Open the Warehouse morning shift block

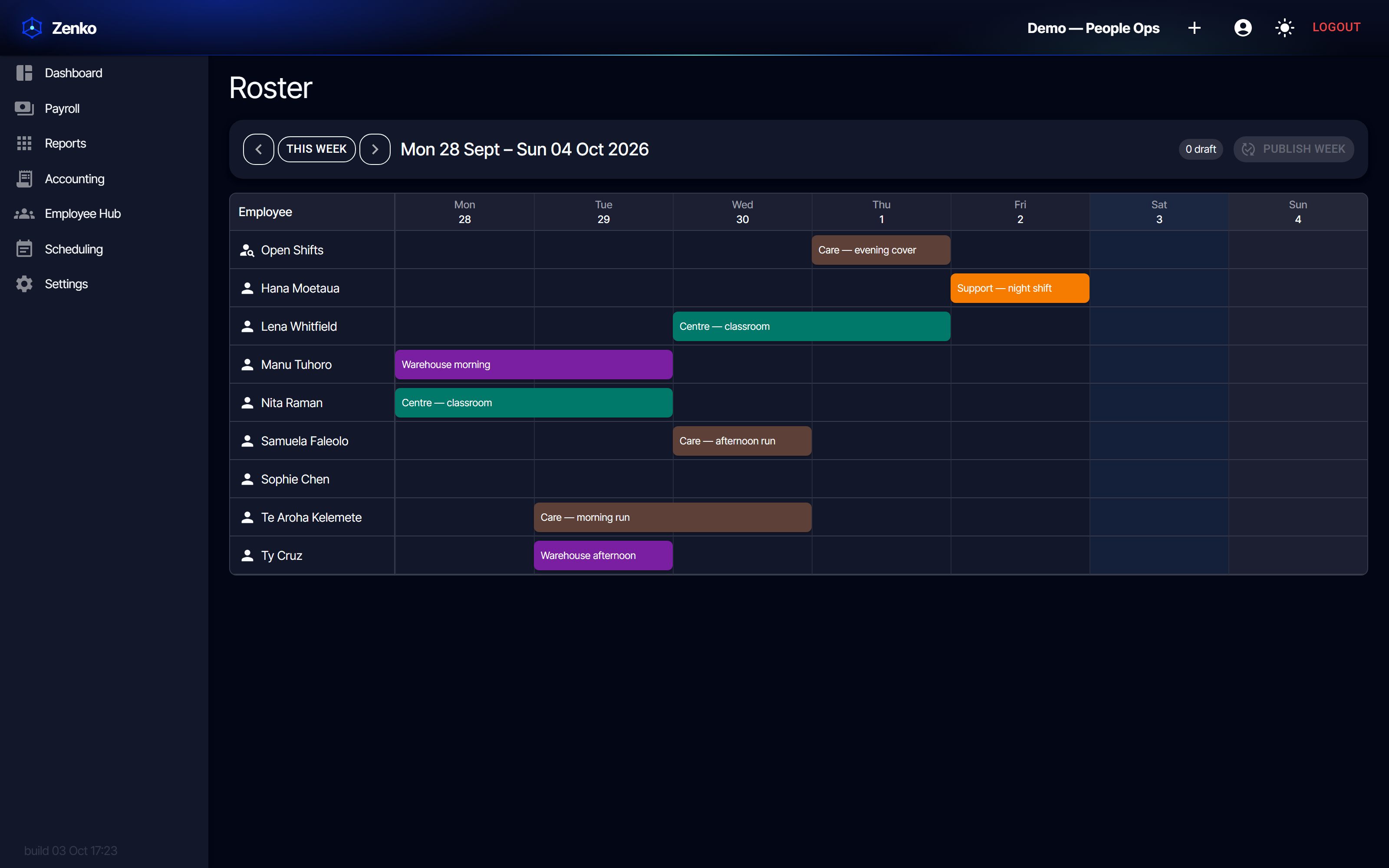[534, 365]
